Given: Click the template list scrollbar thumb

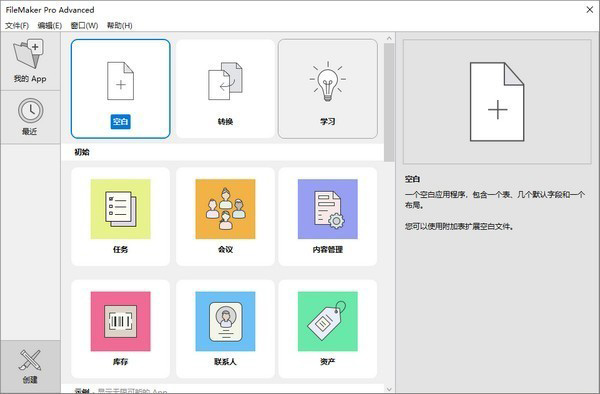Looking at the screenshot, I should (389, 102).
